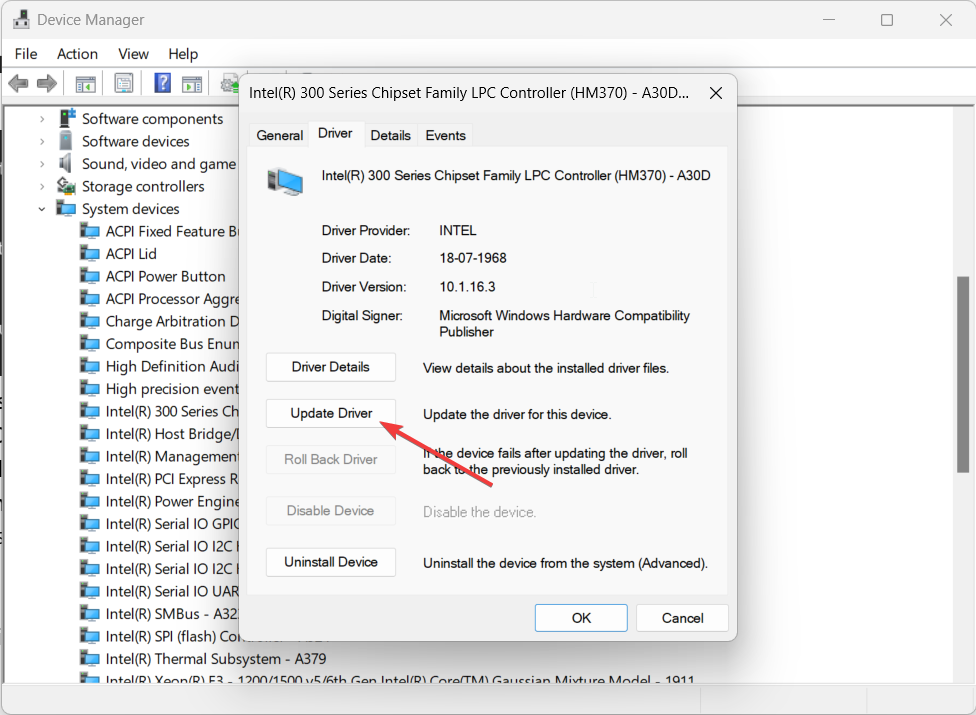Click the Software components category icon
This screenshot has height=715, width=976.
coord(67,118)
